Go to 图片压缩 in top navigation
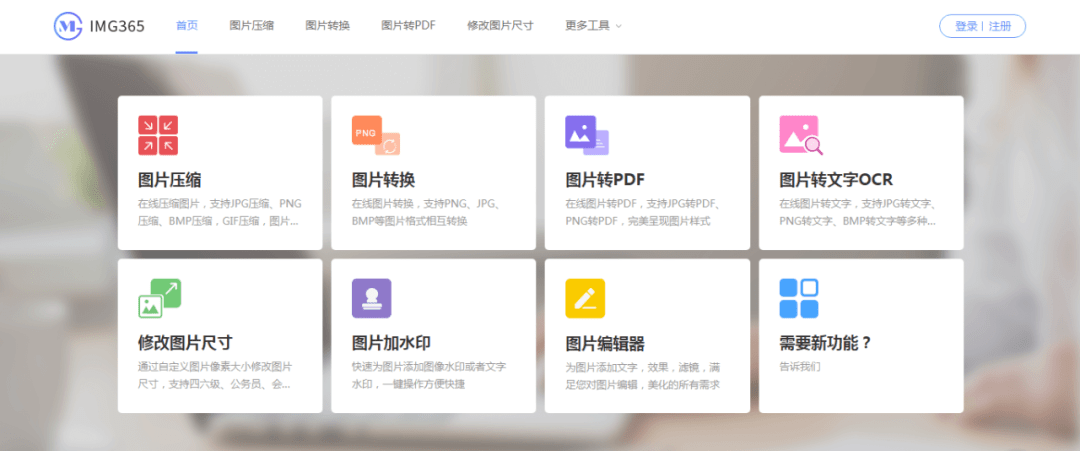1080x451 pixels. tap(251, 26)
